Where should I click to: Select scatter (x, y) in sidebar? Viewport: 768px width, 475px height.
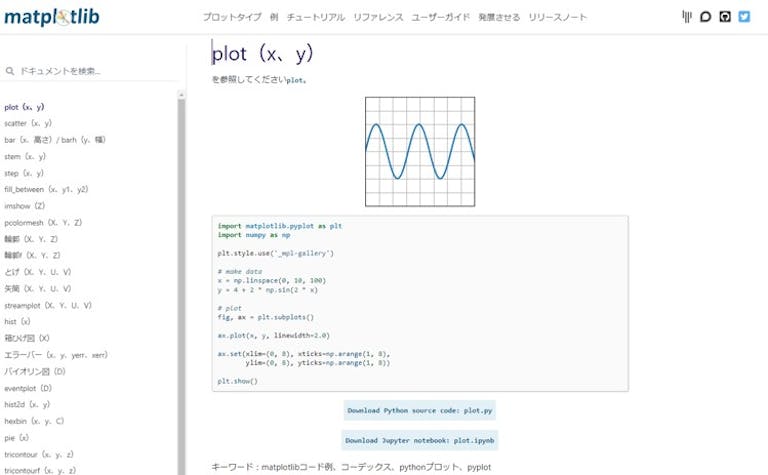[x=28, y=123]
